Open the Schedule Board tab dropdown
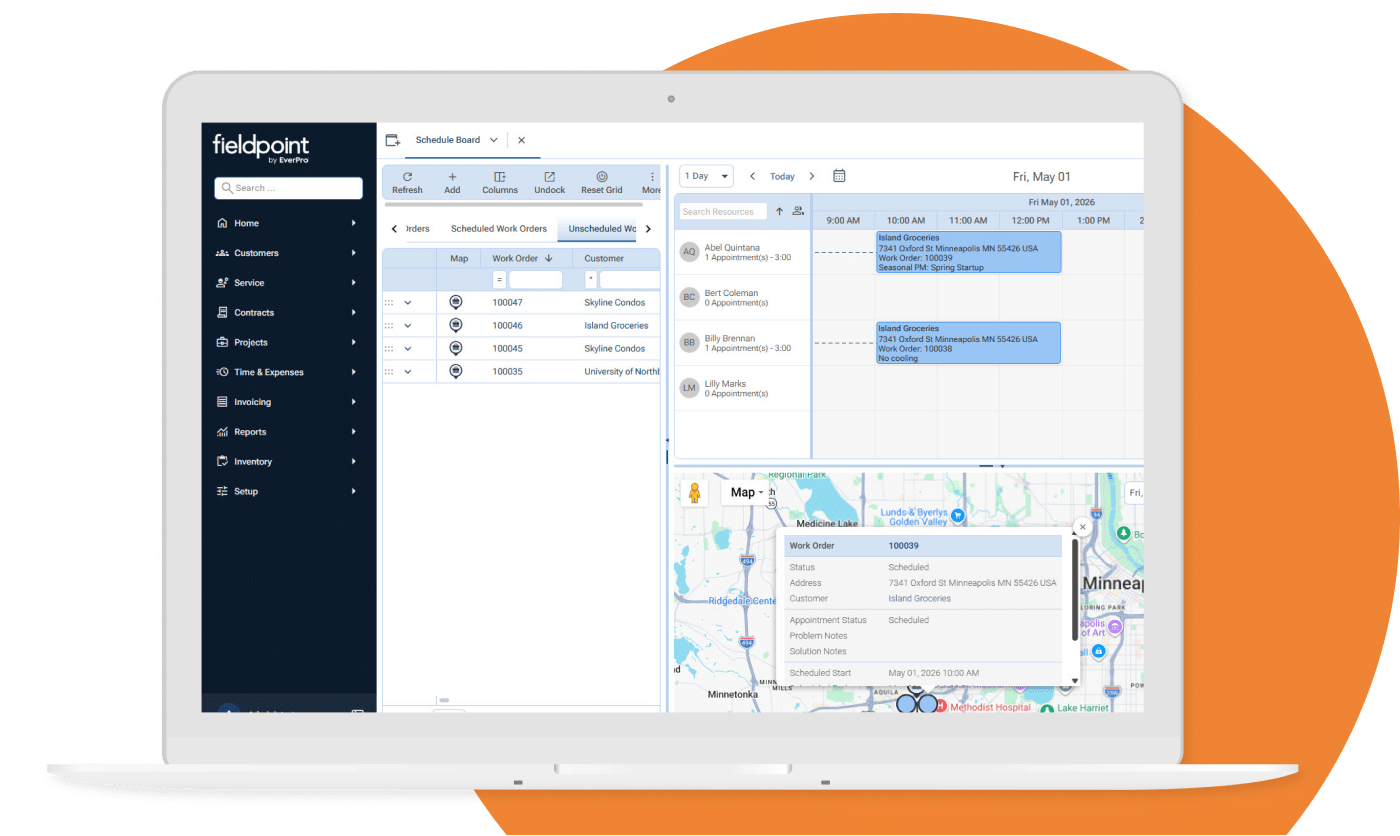Viewport: 1400px width, 836px height. [x=494, y=141]
